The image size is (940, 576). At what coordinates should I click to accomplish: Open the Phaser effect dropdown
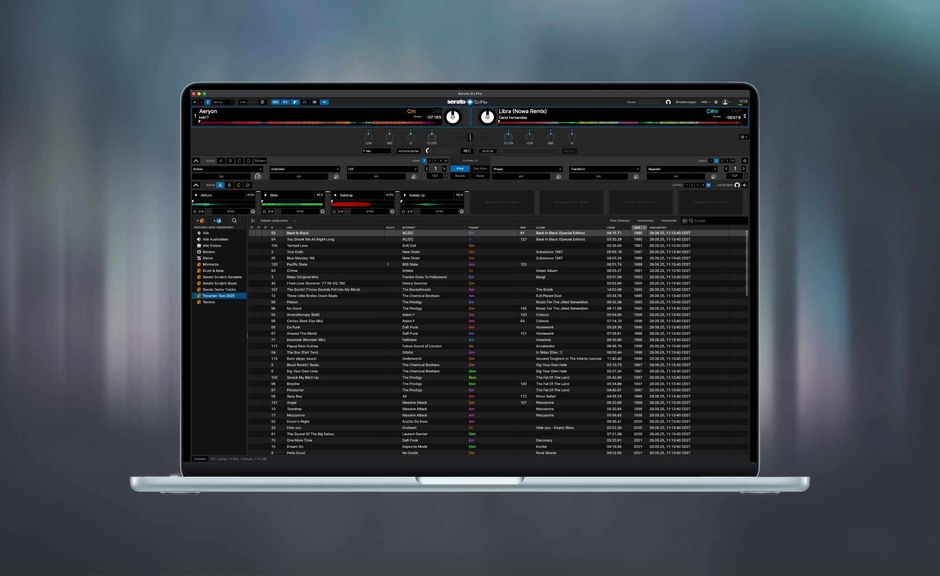point(527,169)
